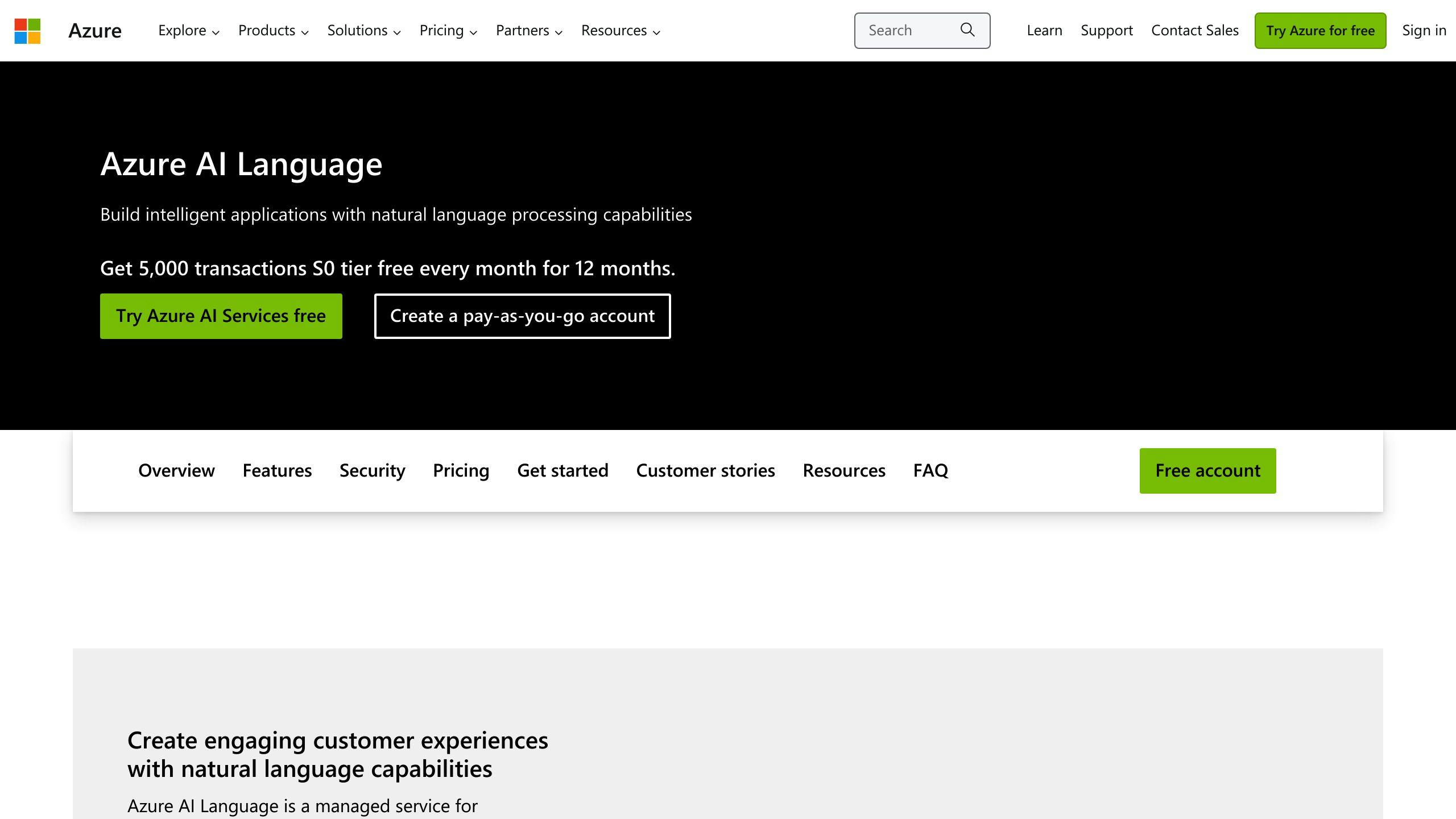Click the search magnifier icon
The image size is (1456, 819).
click(x=967, y=30)
